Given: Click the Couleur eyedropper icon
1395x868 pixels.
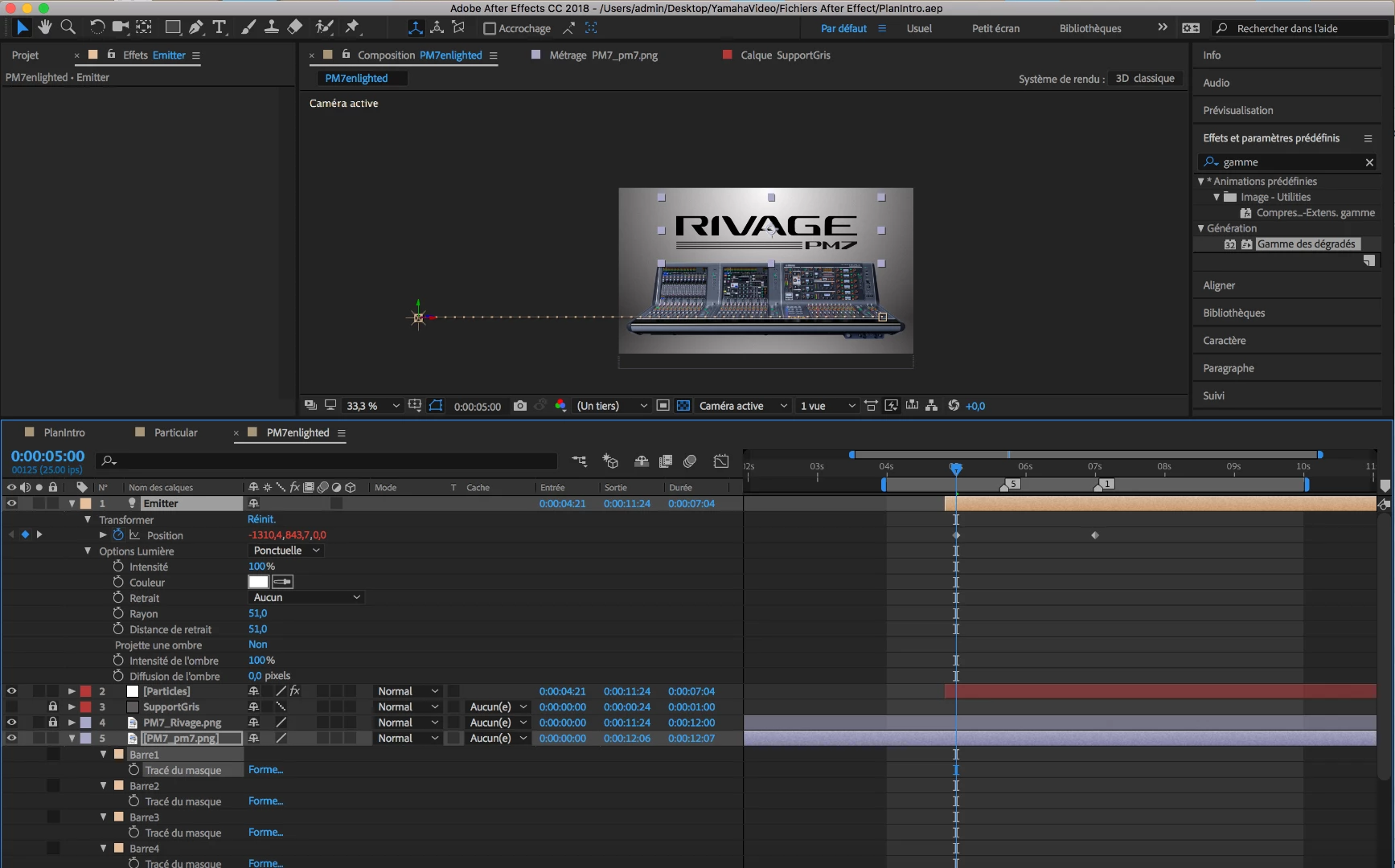Looking at the screenshot, I should (x=282, y=582).
